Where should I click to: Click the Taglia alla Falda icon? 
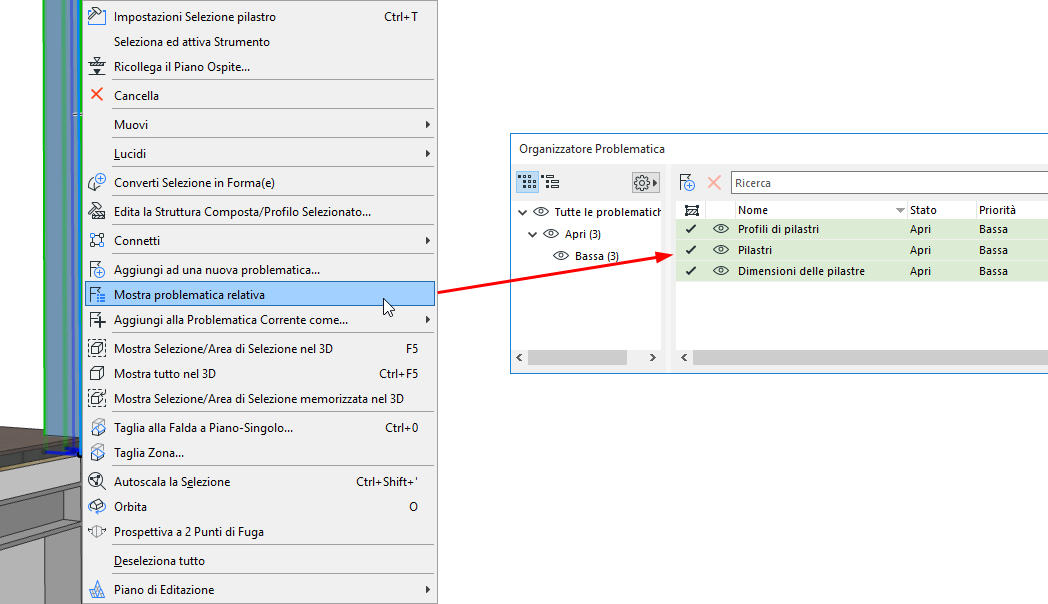tap(98, 427)
